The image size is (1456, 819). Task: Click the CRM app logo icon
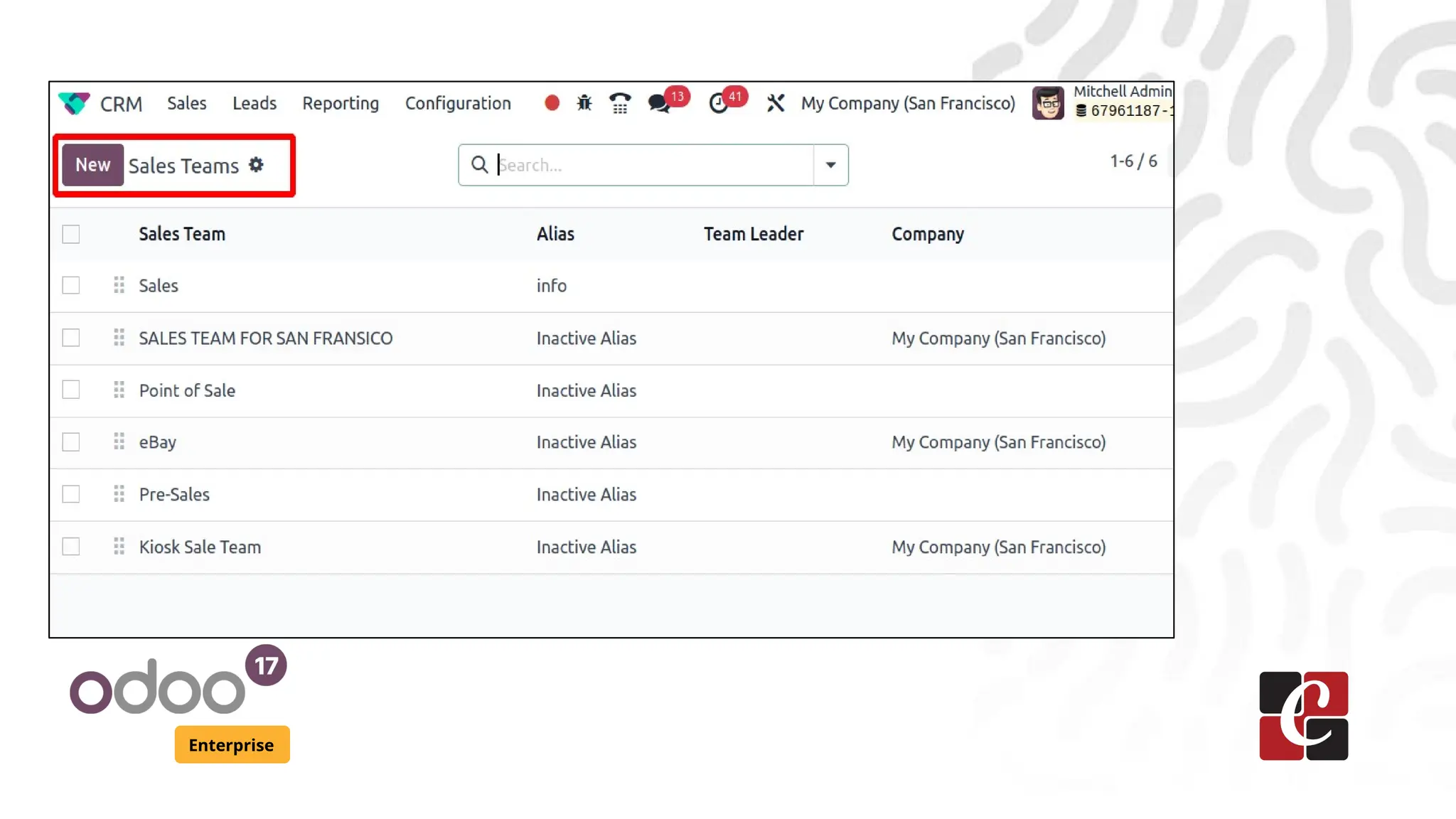[74, 104]
